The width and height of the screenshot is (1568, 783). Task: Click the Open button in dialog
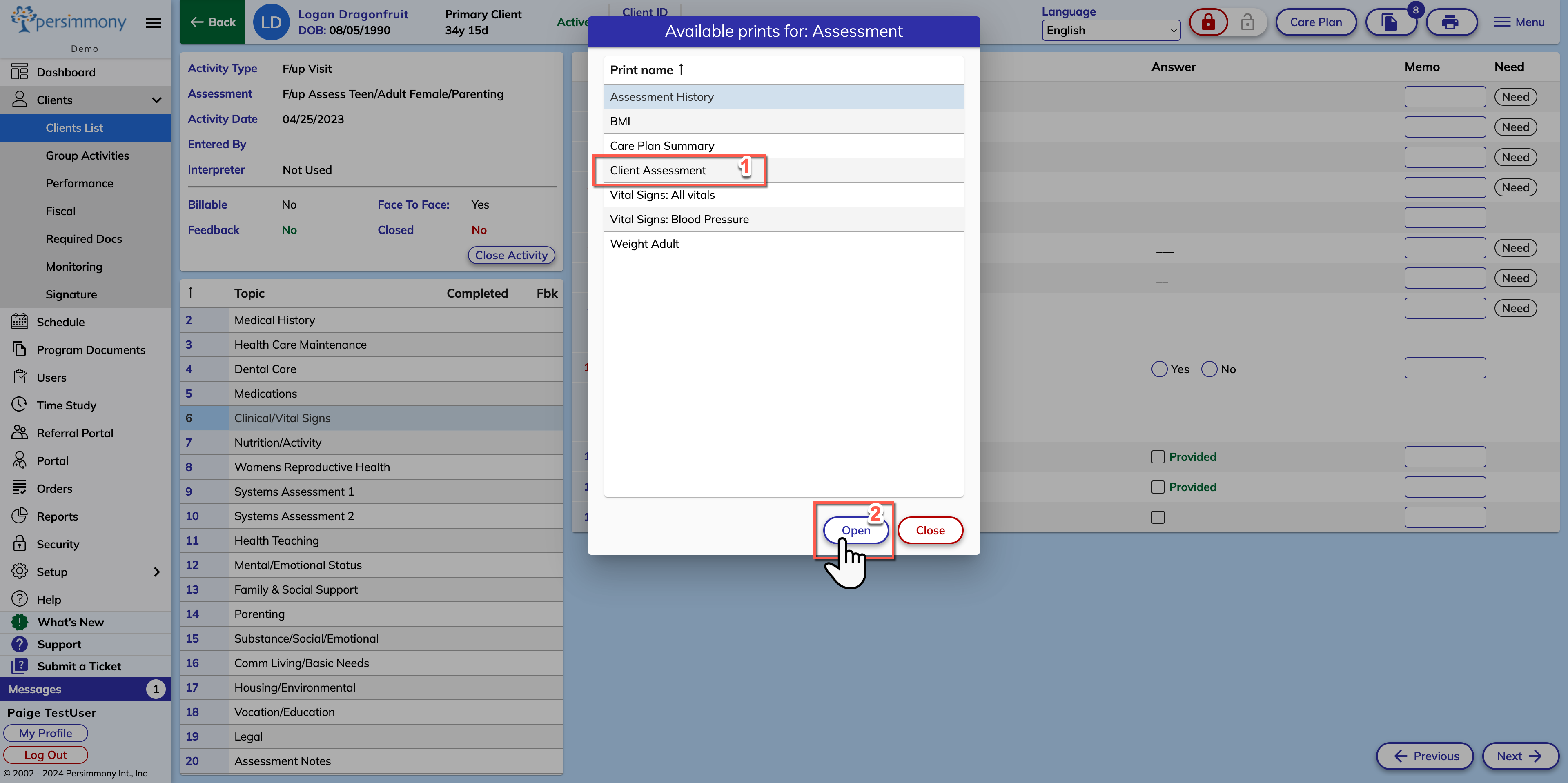(x=855, y=530)
